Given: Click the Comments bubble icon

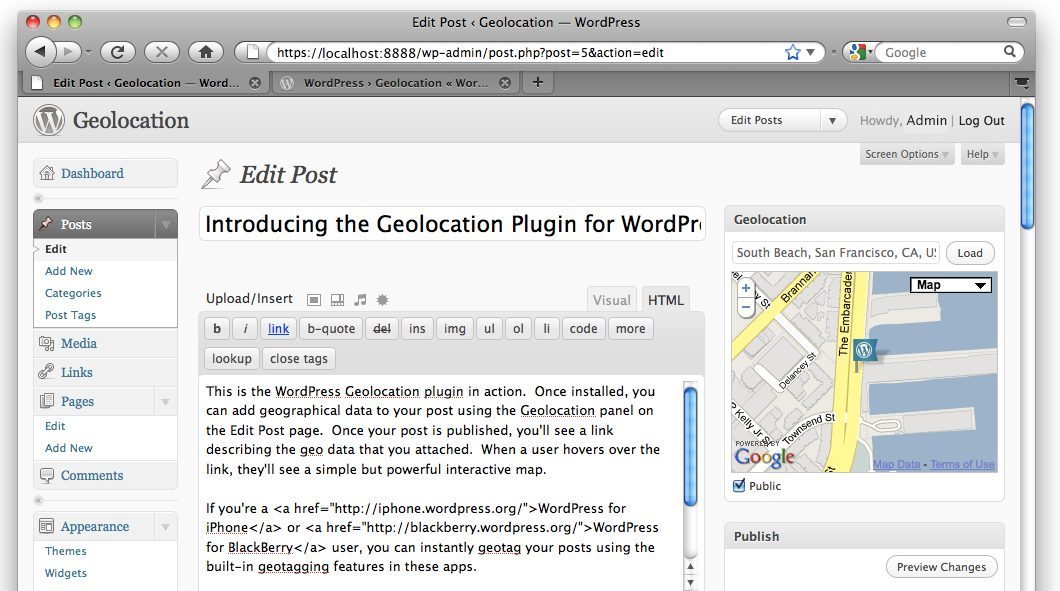Looking at the screenshot, I should pos(47,475).
